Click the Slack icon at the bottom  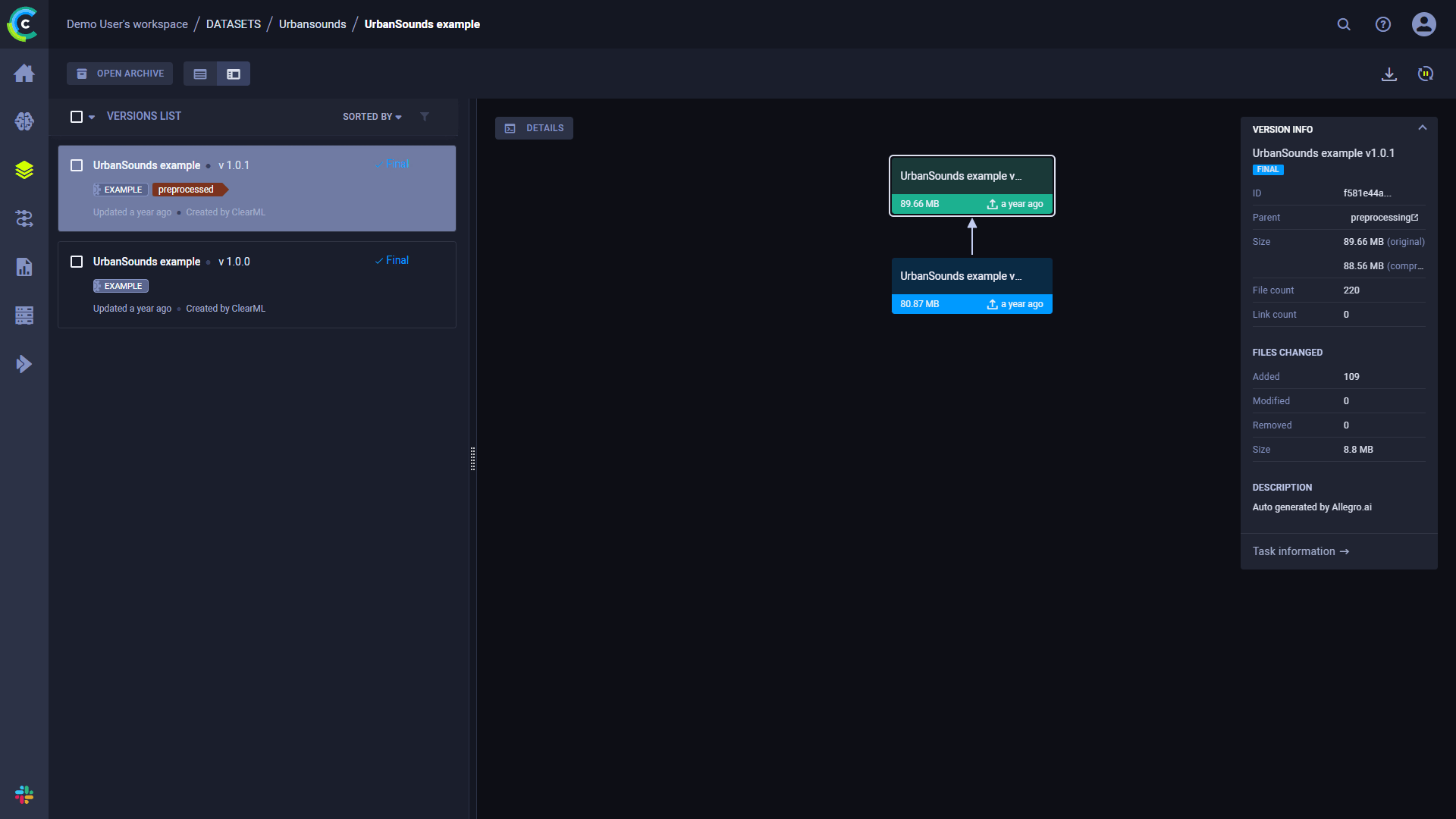[x=24, y=795]
